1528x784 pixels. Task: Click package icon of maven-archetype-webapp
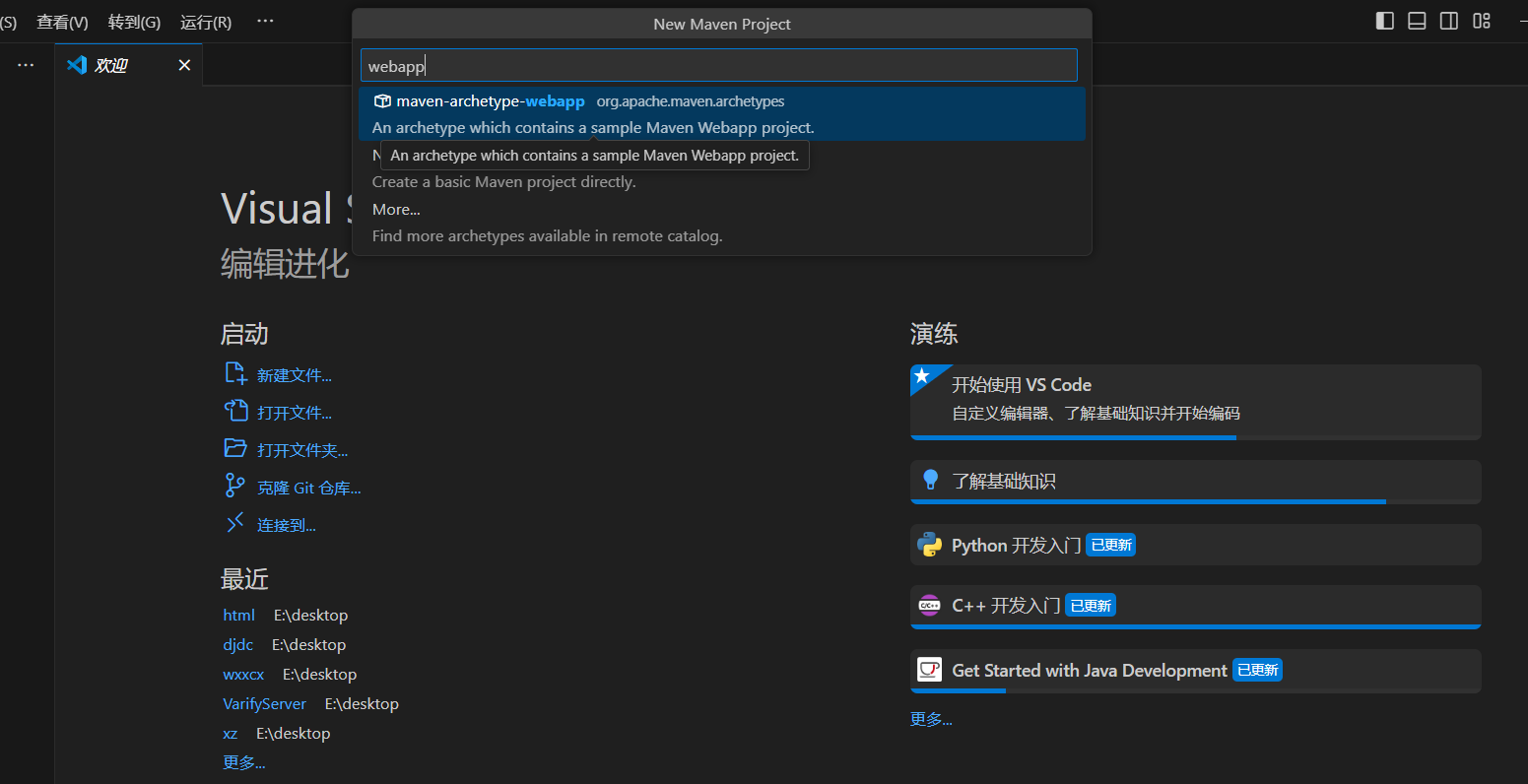tap(382, 101)
